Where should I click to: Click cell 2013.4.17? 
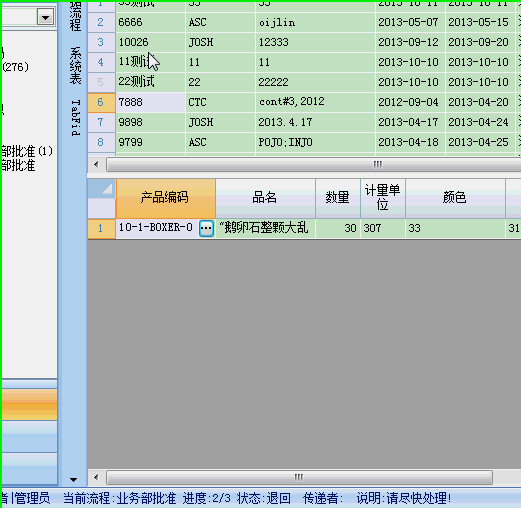315,123
